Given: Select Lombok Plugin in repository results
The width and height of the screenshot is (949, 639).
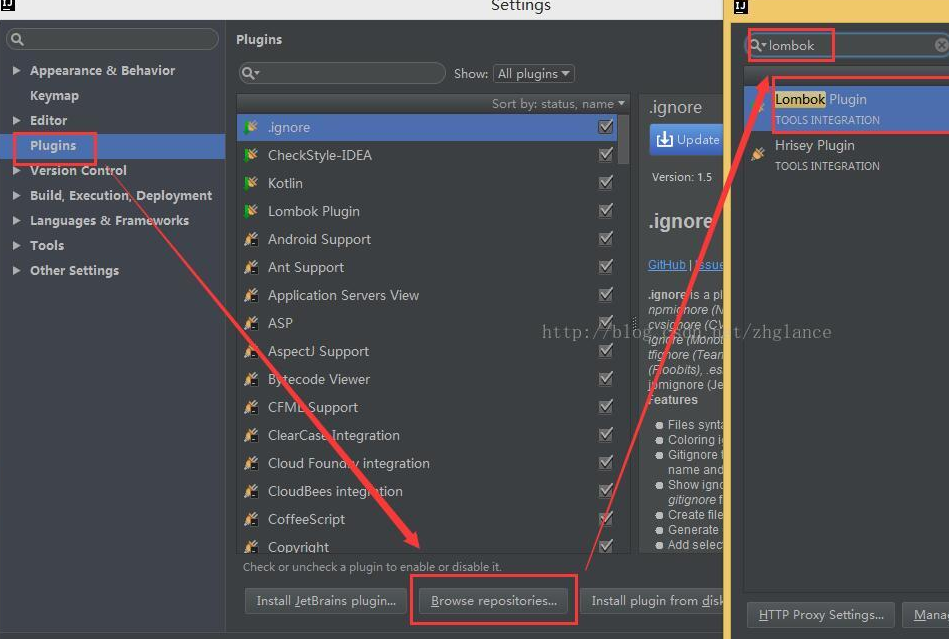Looking at the screenshot, I should (x=847, y=108).
